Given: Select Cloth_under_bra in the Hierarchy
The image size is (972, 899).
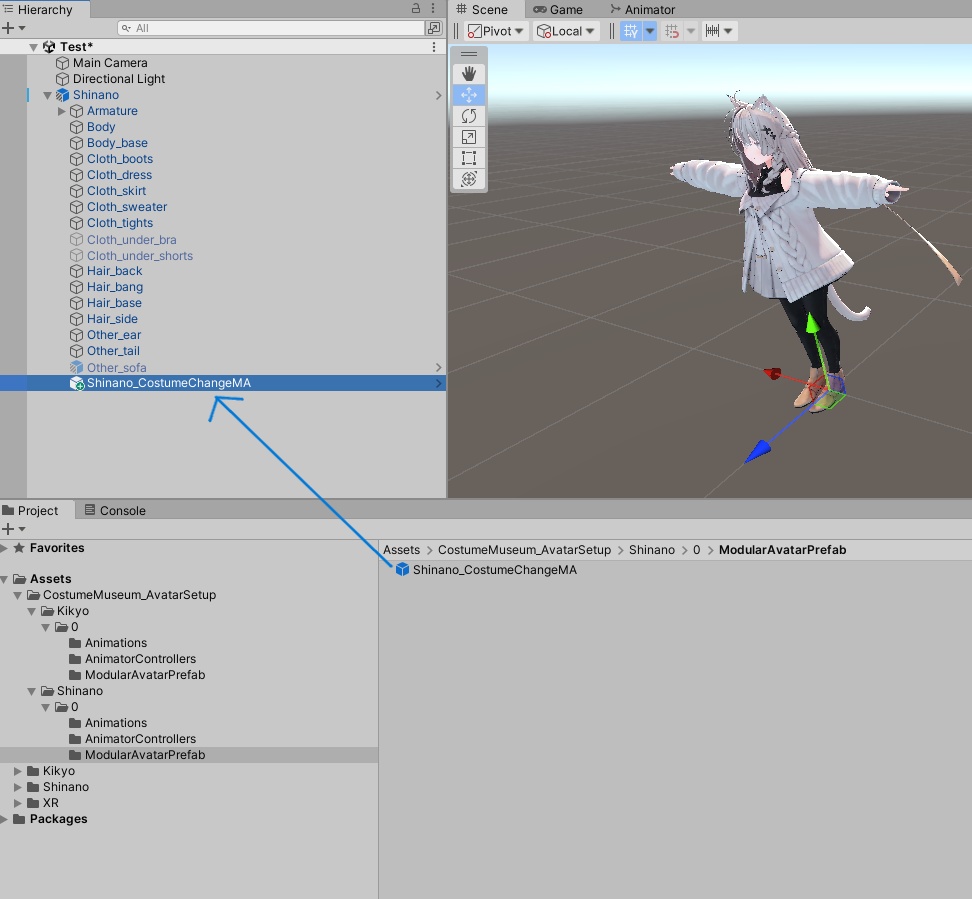Looking at the screenshot, I should [x=131, y=239].
